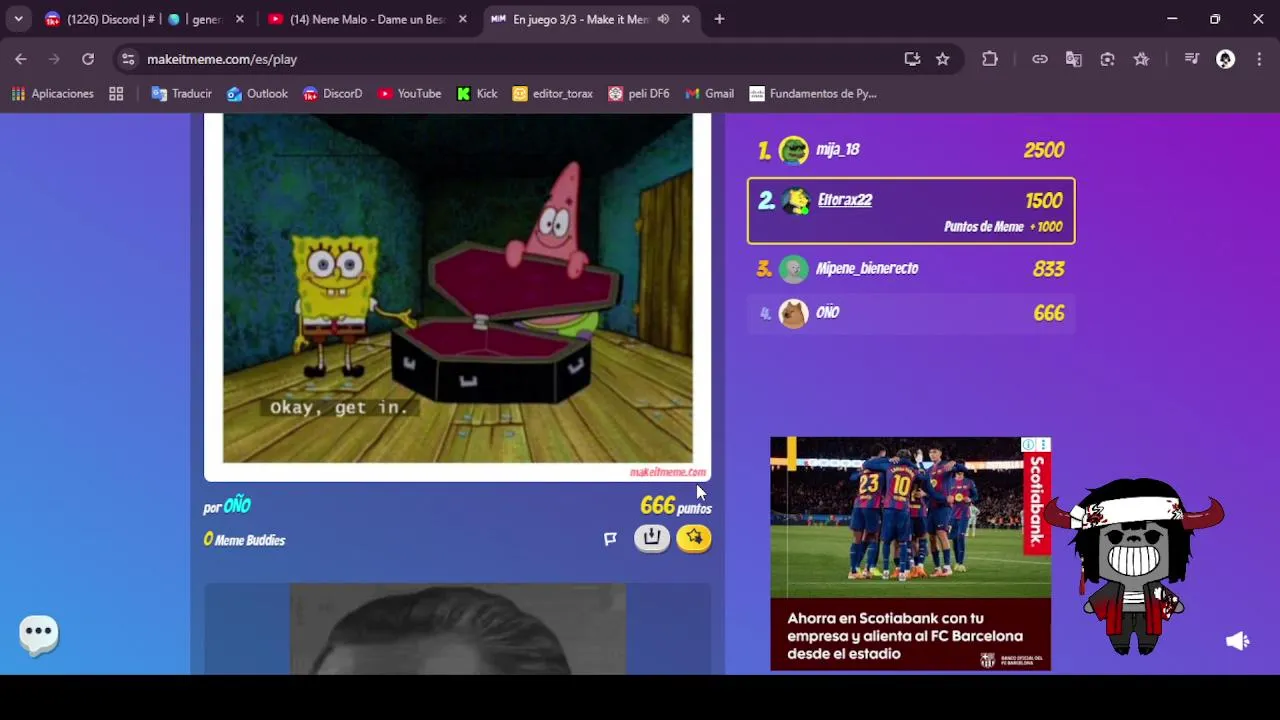Open the translate extension icon
1280x720 pixels.
pyautogui.click(x=1074, y=59)
